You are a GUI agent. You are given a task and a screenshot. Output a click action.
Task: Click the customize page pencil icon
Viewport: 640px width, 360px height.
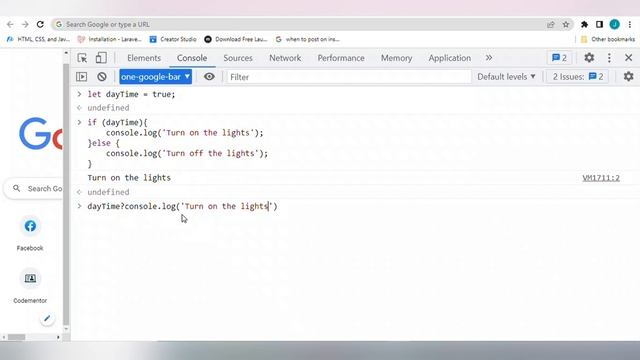[x=47, y=318]
